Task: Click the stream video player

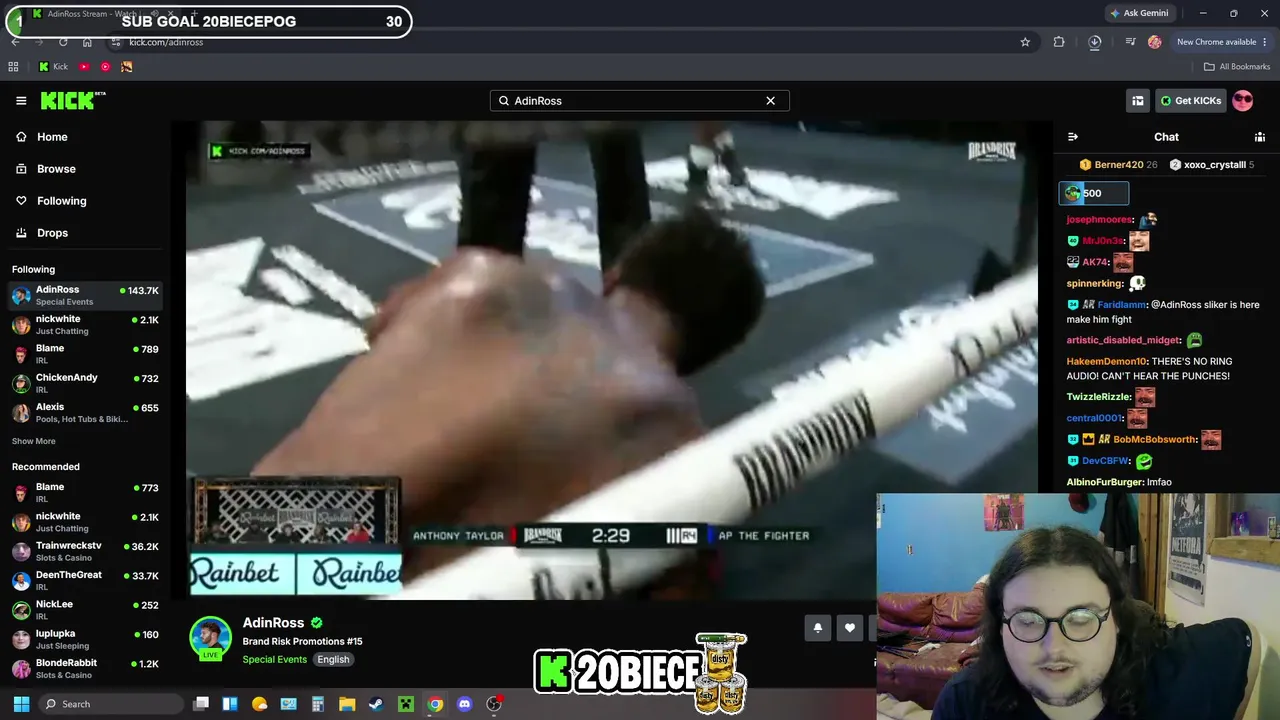Action: click(x=612, y=360)
